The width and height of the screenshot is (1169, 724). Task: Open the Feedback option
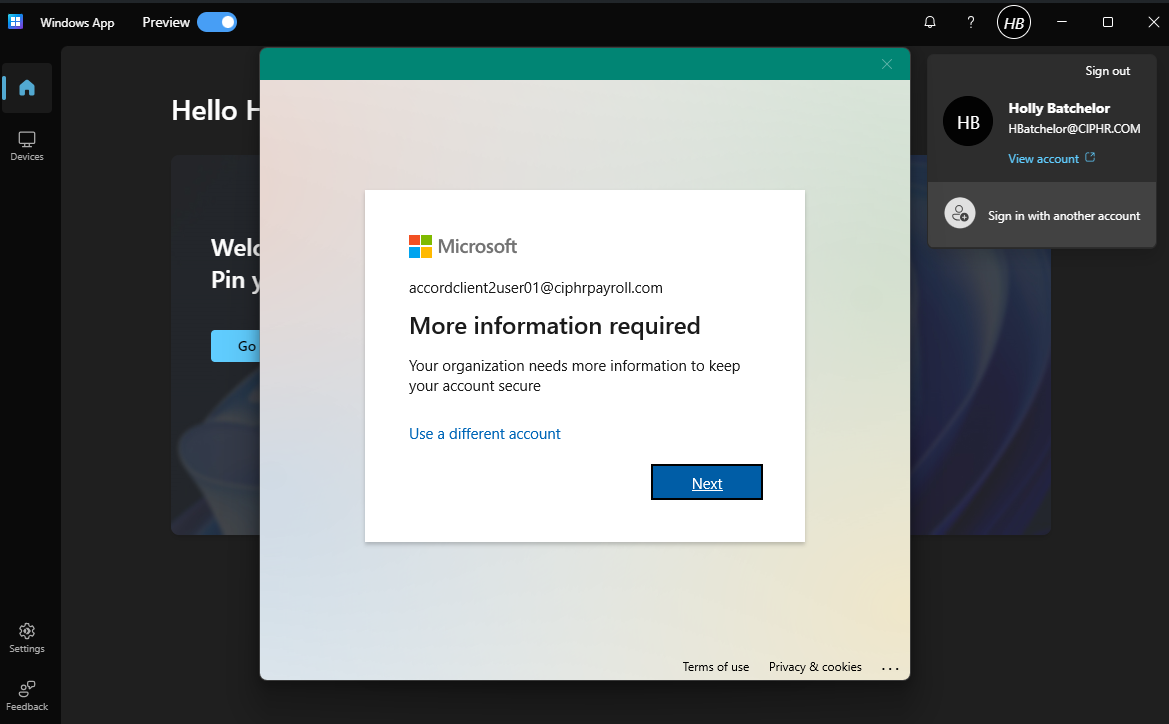tap(27, 696)
